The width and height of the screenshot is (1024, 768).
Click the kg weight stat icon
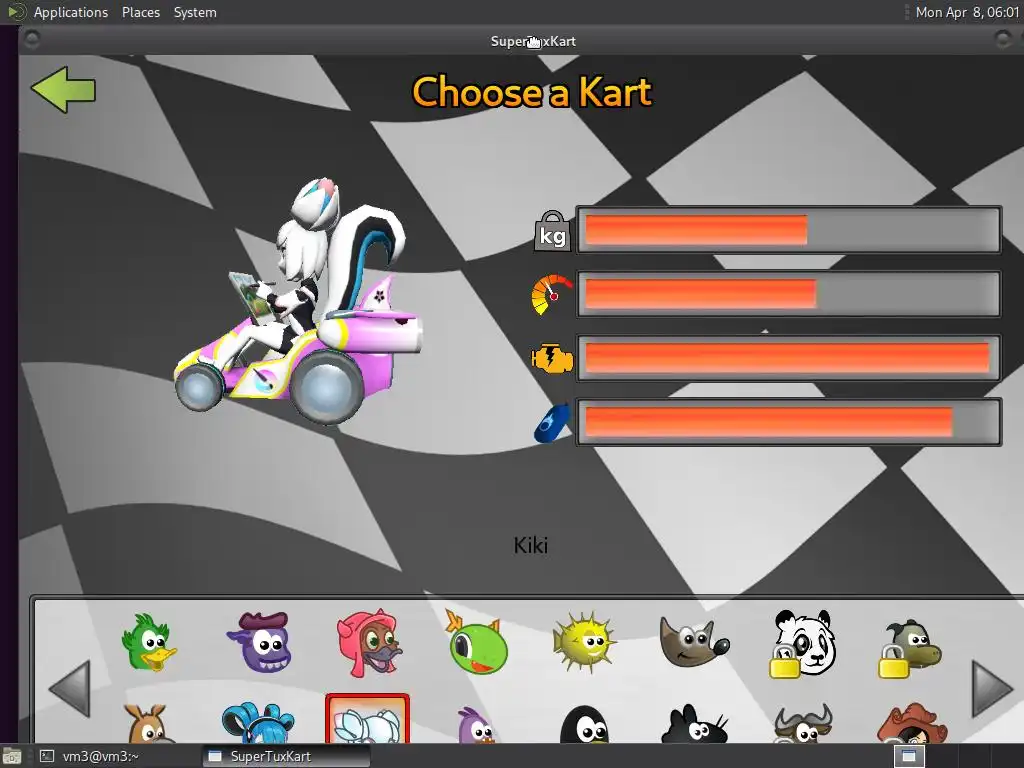552,231
